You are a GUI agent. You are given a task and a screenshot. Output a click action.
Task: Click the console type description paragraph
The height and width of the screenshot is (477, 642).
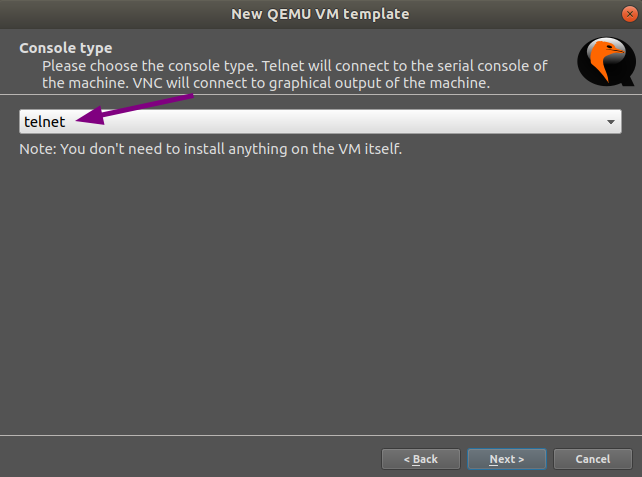[x=290, y=74]
